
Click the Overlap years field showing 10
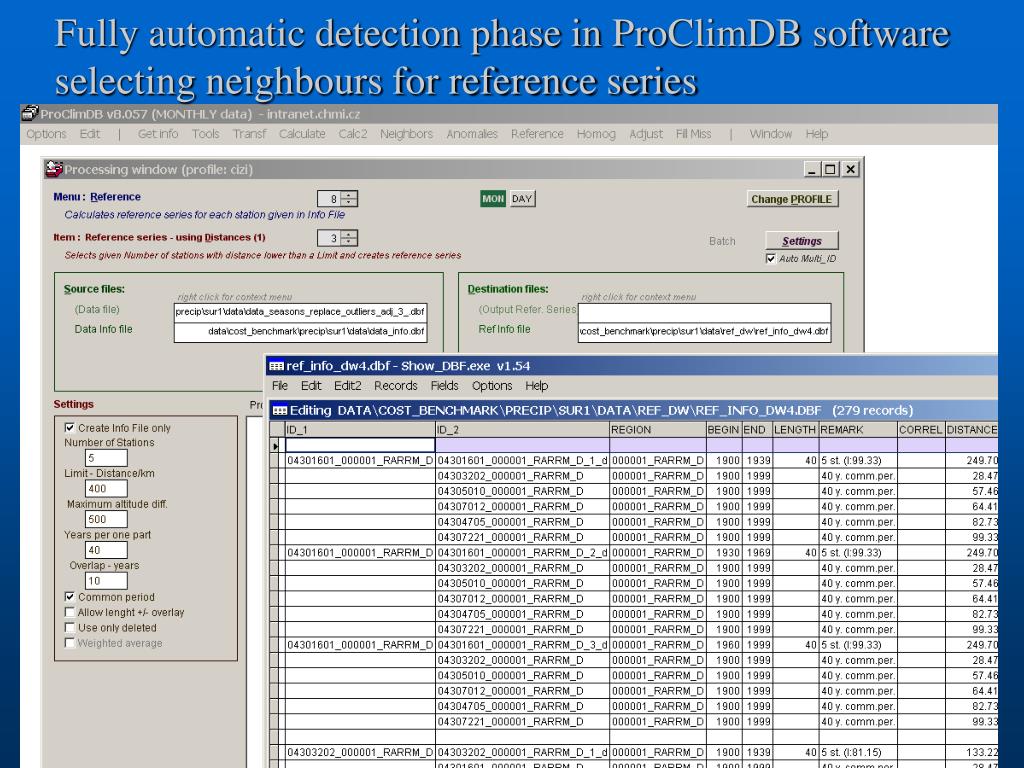tap(106, 581)
